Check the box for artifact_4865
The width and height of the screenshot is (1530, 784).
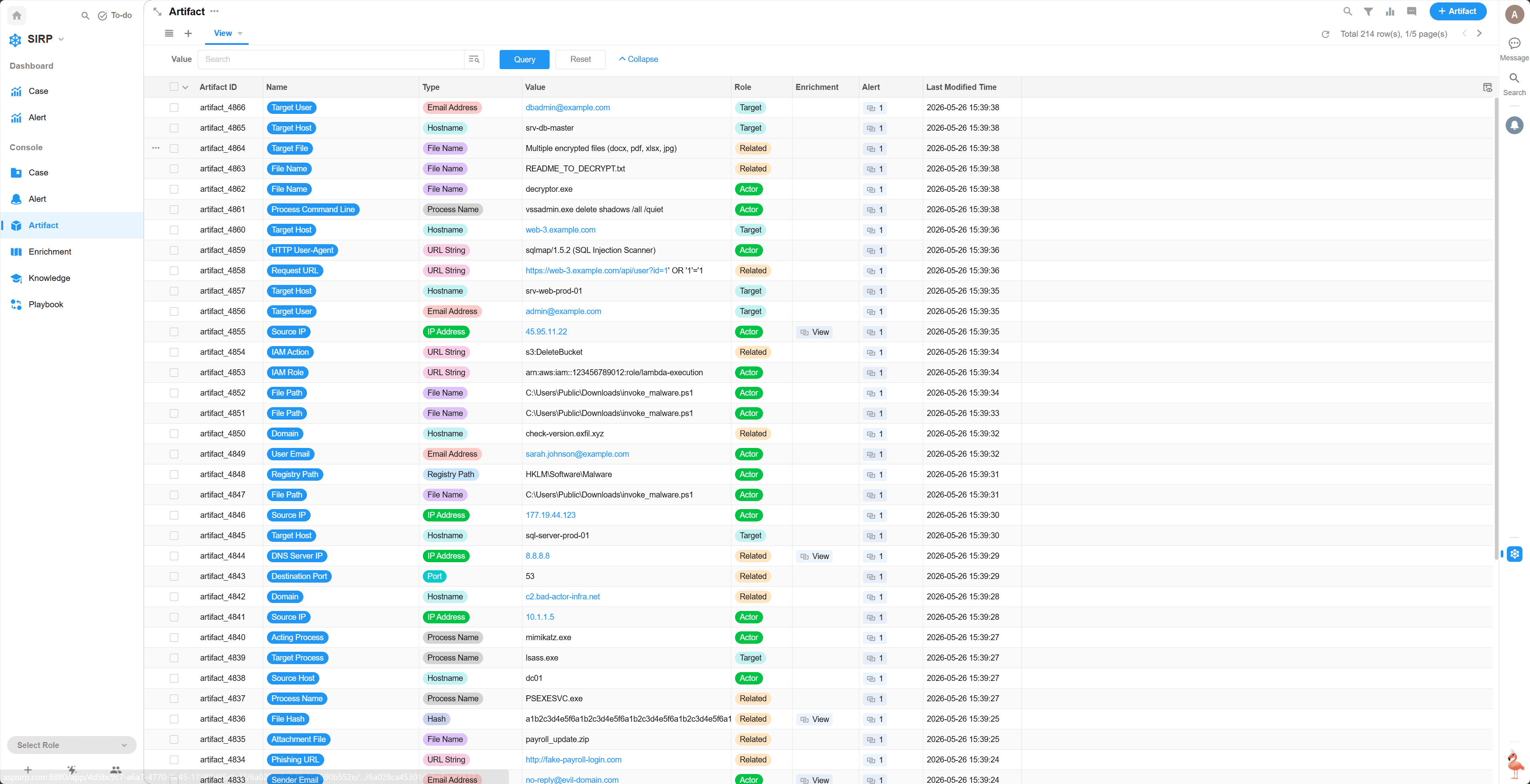pos(174,128)
